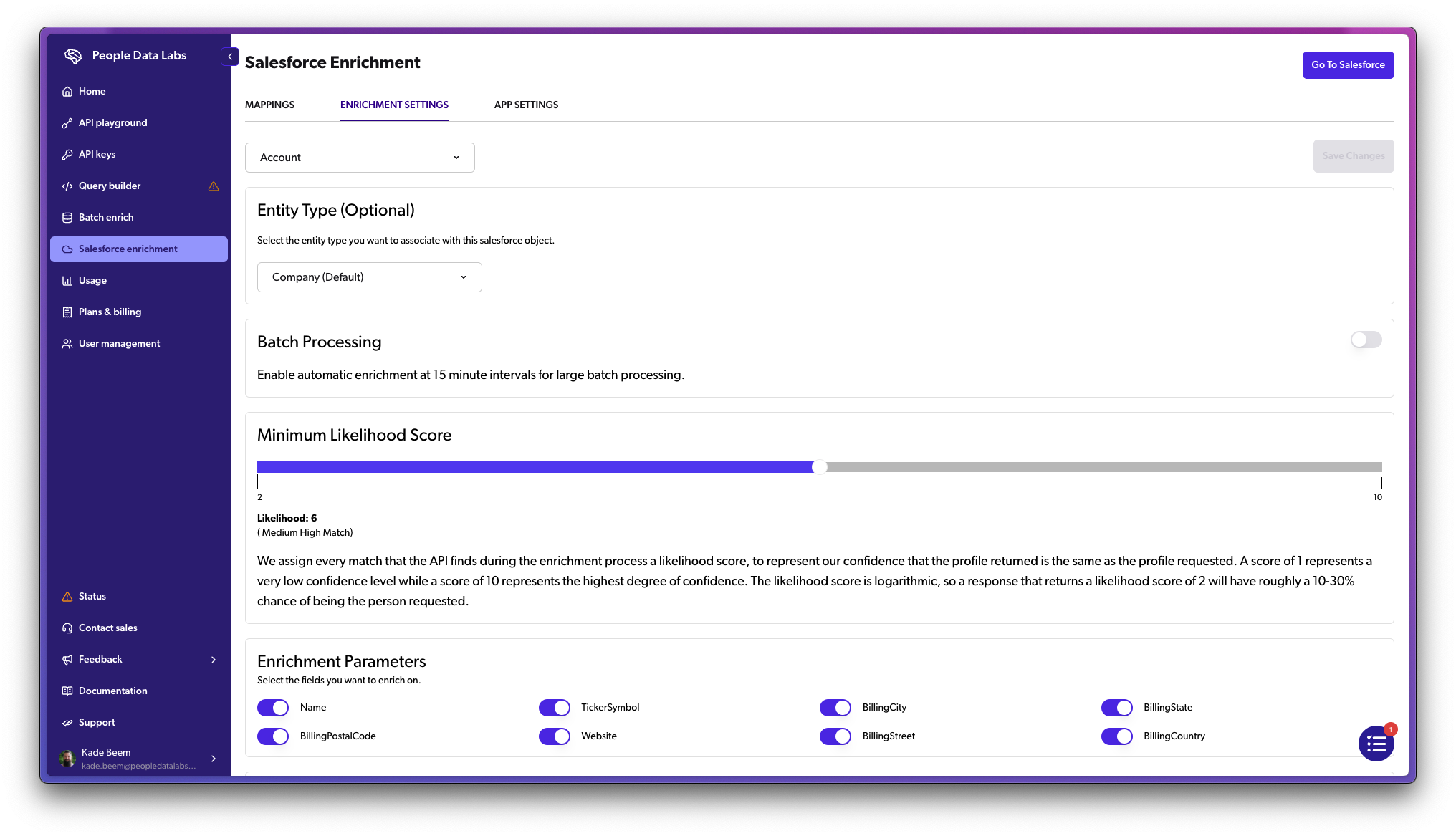Change the Company (Default) entity type
The height and width of the screenshot is (836, 1456).
coord(369,277)
